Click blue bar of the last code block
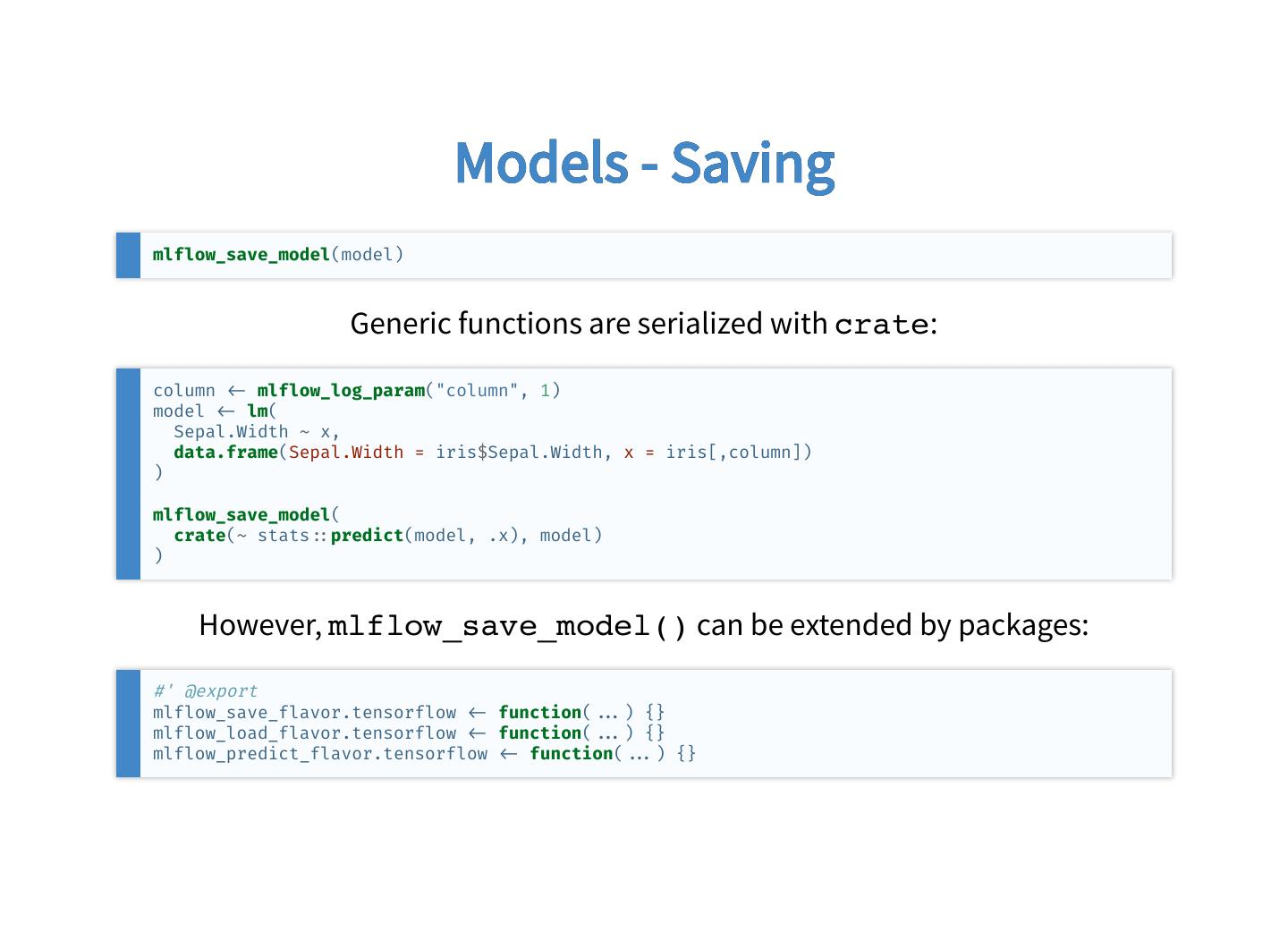Screen dimensions: 1288x940 pos(129,724)
